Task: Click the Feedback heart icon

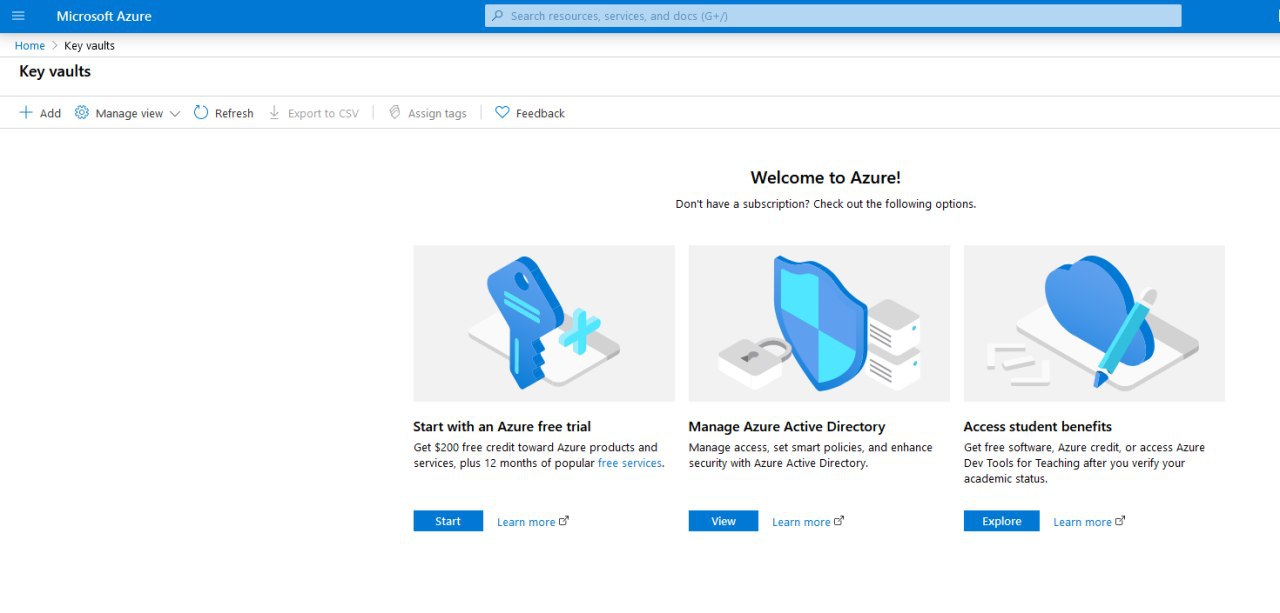Action: [503, 113]
